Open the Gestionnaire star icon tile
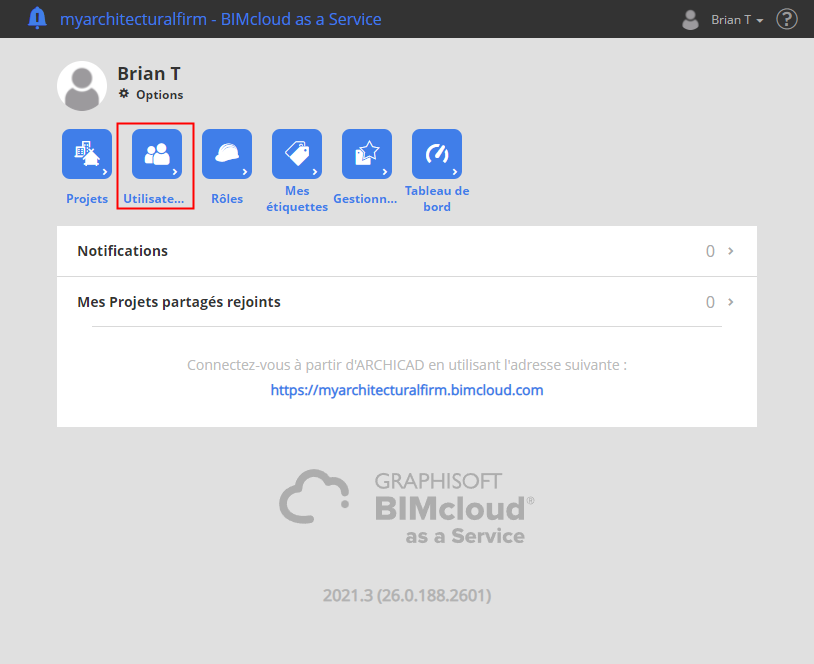 pos(367,154)
